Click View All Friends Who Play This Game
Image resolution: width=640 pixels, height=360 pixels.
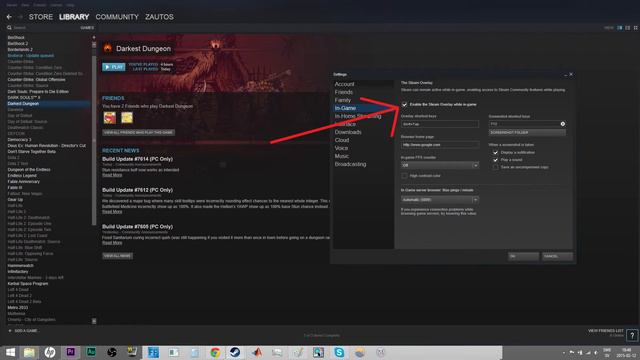[138, 133]
